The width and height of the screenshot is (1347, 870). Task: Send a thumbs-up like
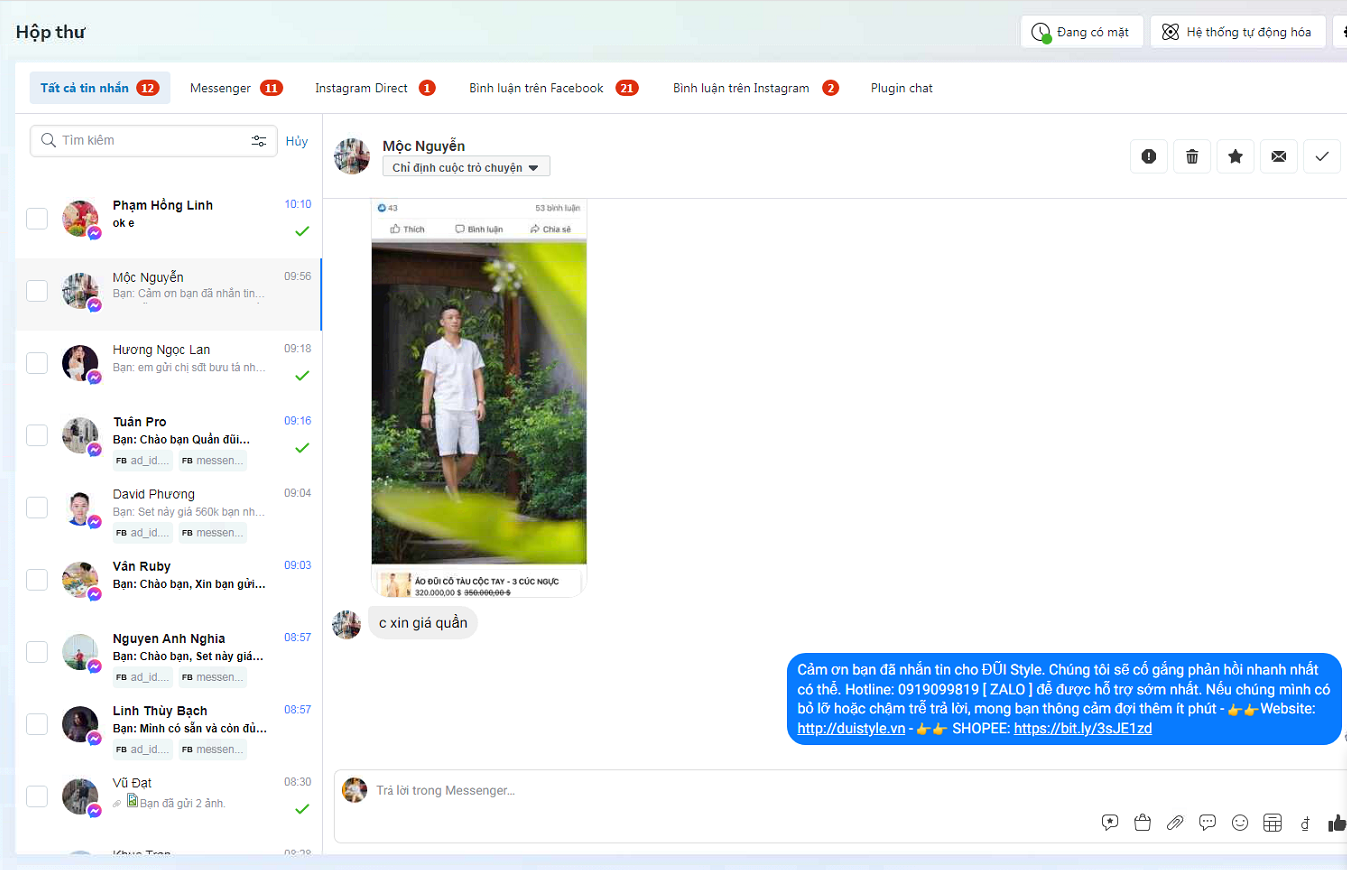click(1337, 823)
